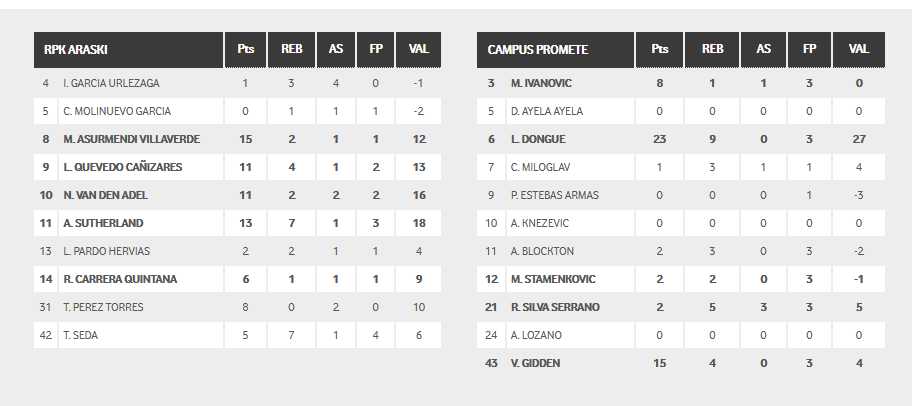The image size is (912, 406).
Task: Open A. SUTHERLAND player row
Action: pyautogui.click(x=237, y=223)
